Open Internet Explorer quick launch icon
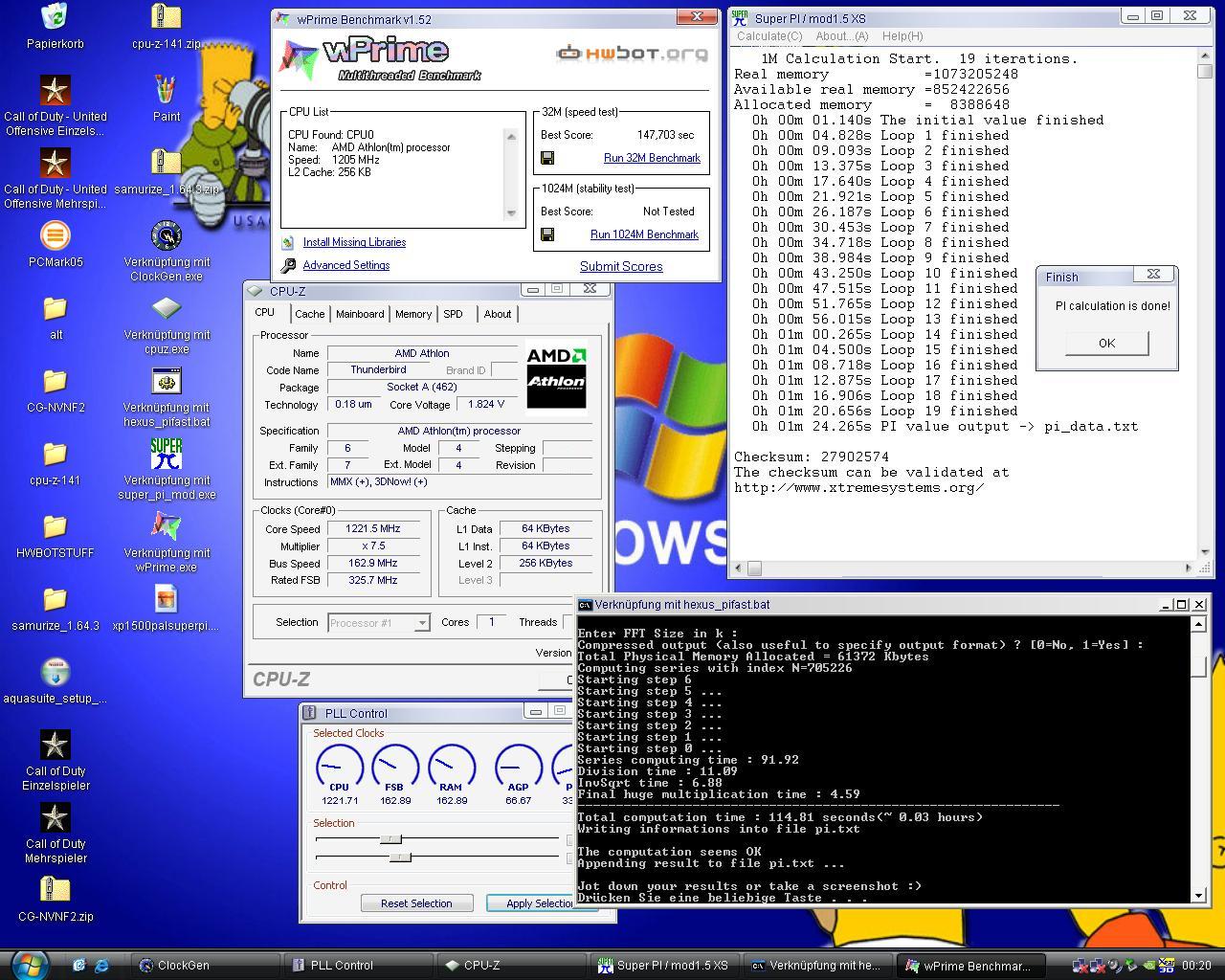The width and height of the screenshot is (1225, 980). tap(101, 966)
